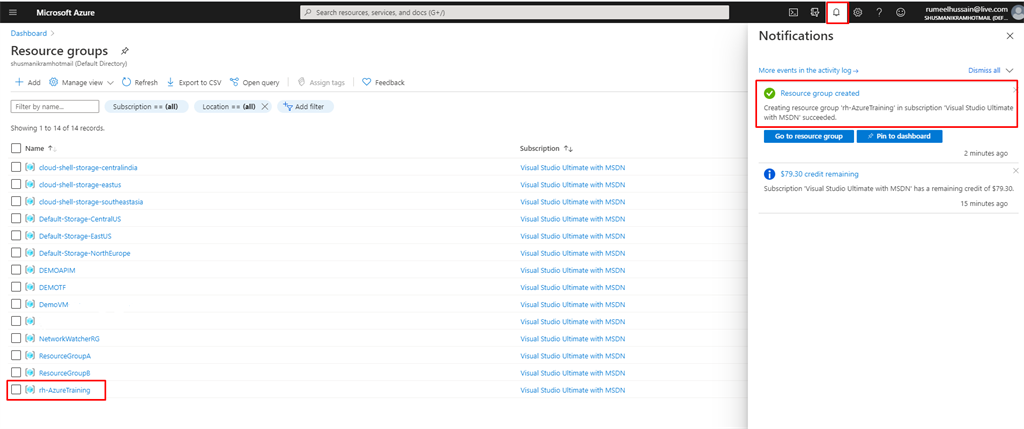Open More events in the activity log

[x=808, y=70]
